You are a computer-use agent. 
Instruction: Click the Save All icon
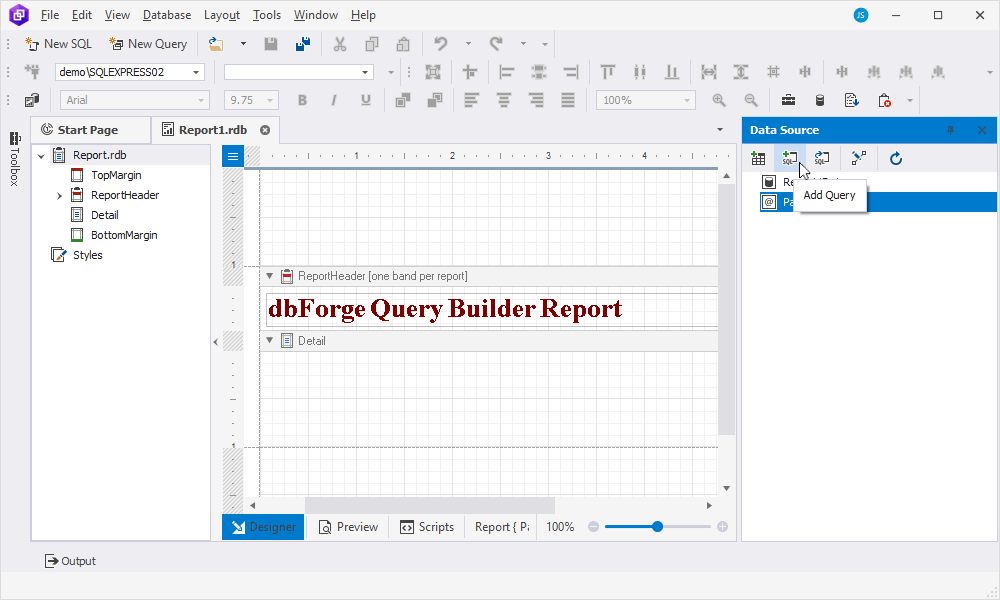click(x=303, y=44)
